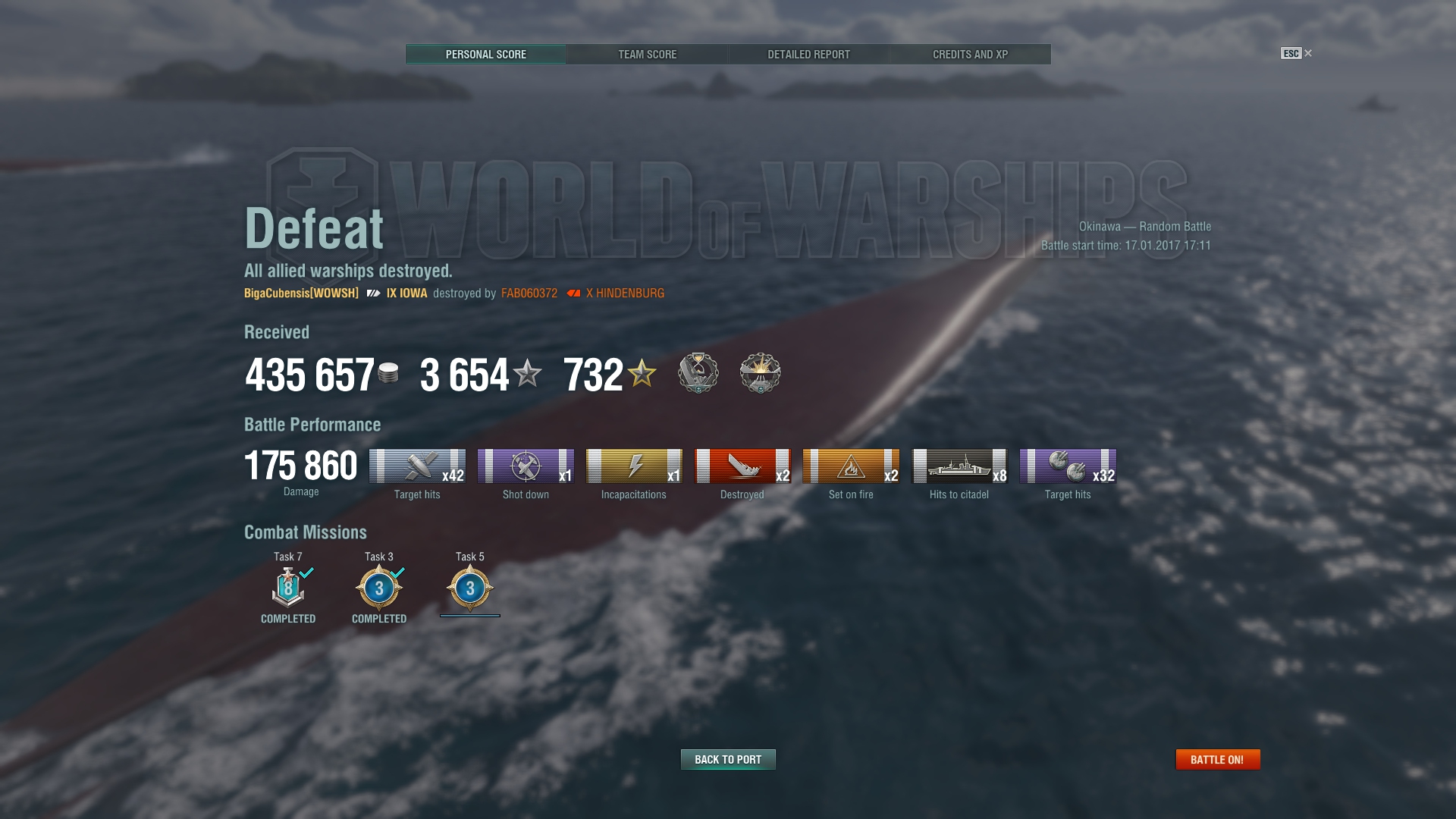Select the Personal Score tab

pyautogui.click(x=485, y=54)
